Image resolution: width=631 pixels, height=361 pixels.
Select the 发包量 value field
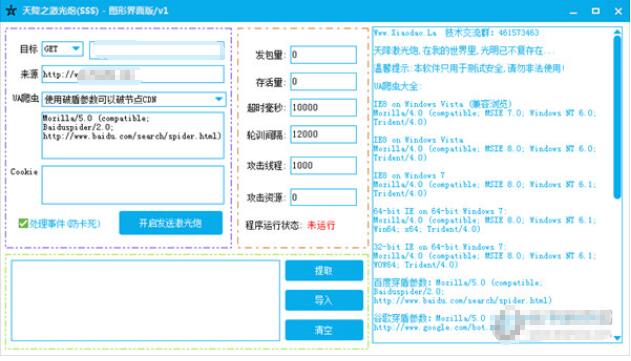[323, 55]
